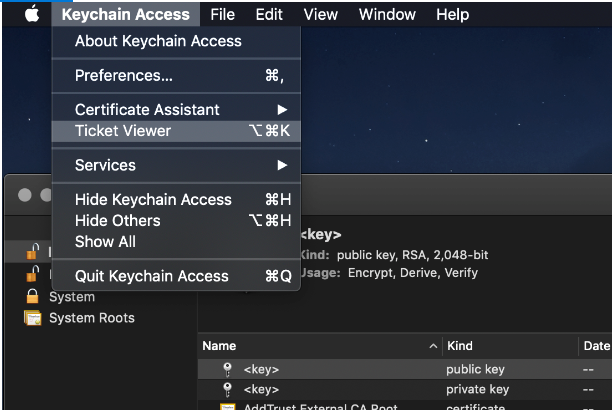Choose About Keychain Access
612x410 pixels.
176,41
